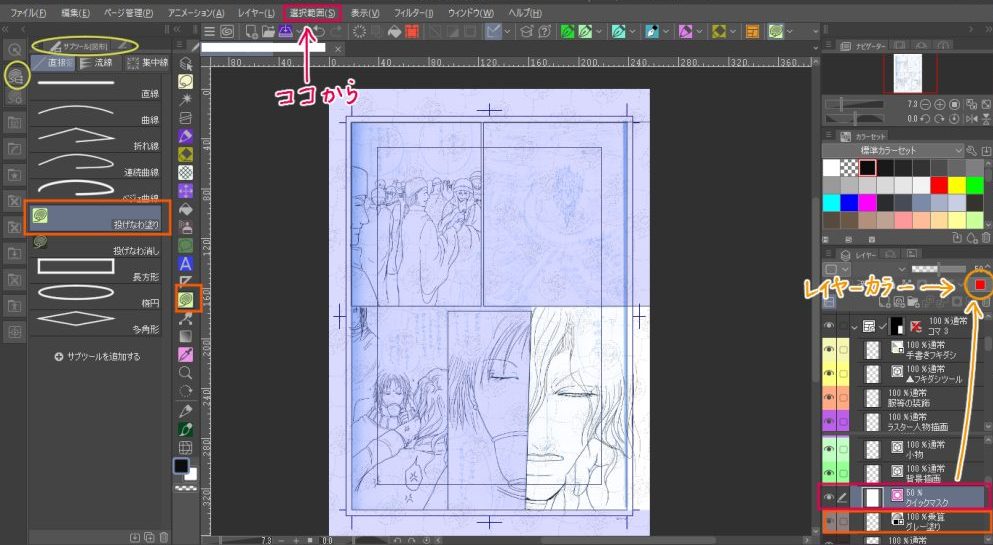Image resolution: width=993 pixels, height=545 pixels.
Task: Open the 選択範囲(S) menu
Action: (312, 13)
